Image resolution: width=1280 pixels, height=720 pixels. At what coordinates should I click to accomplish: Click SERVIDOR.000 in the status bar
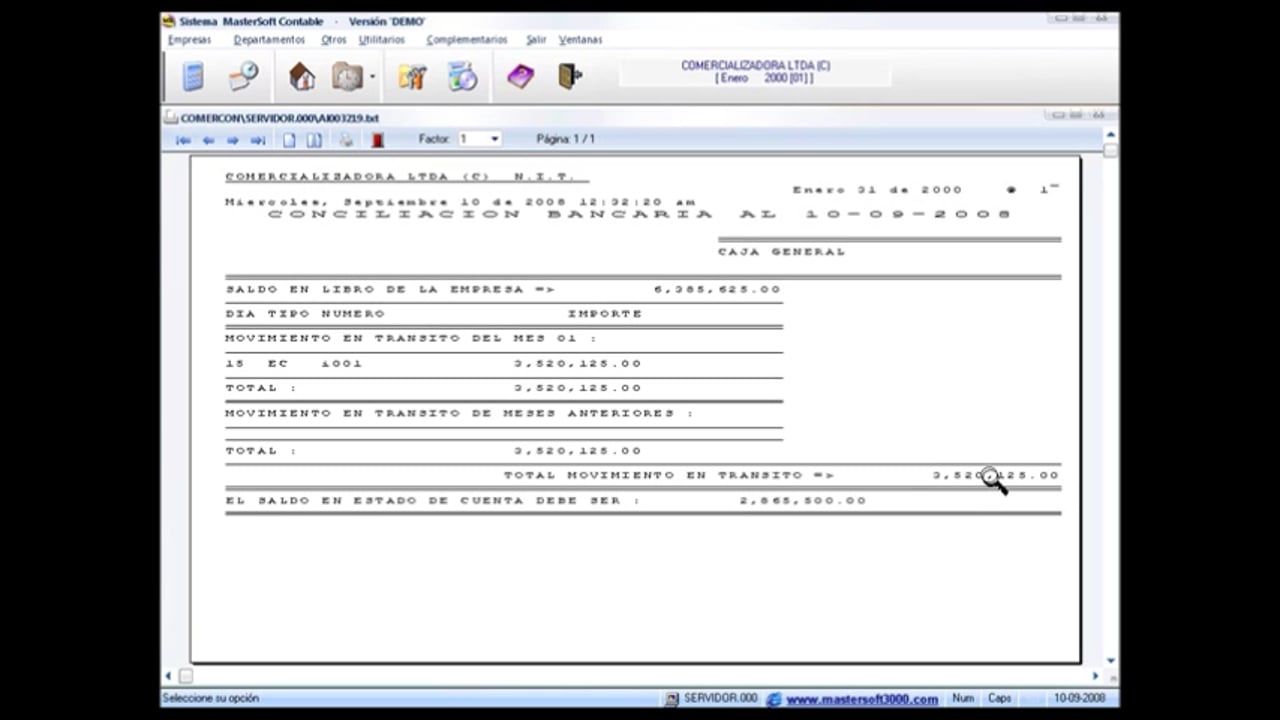coord(721,698)
